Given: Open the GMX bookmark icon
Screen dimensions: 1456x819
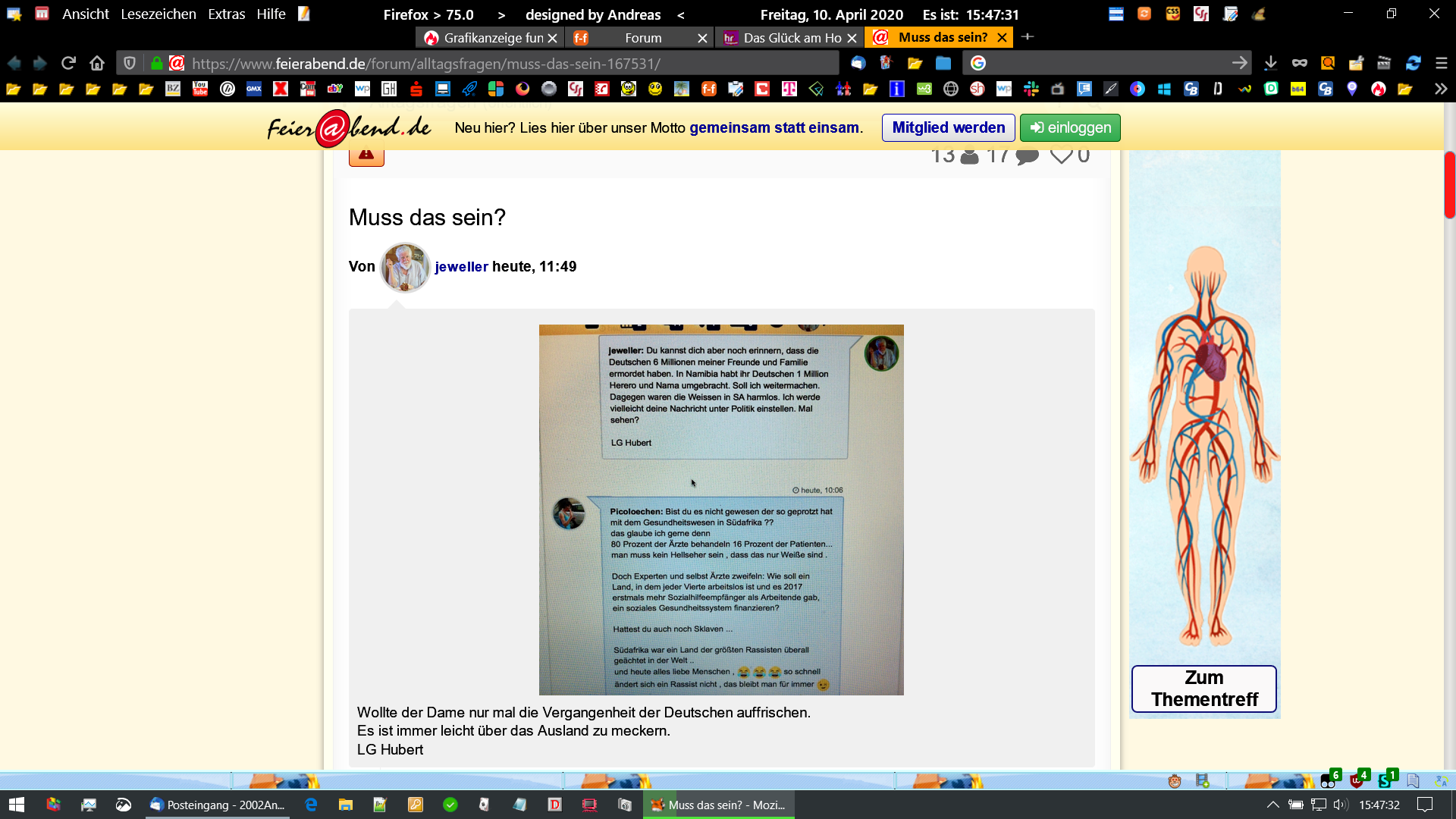Looking at the screenshot, I should pyautogui.click(x=254, y=89).
